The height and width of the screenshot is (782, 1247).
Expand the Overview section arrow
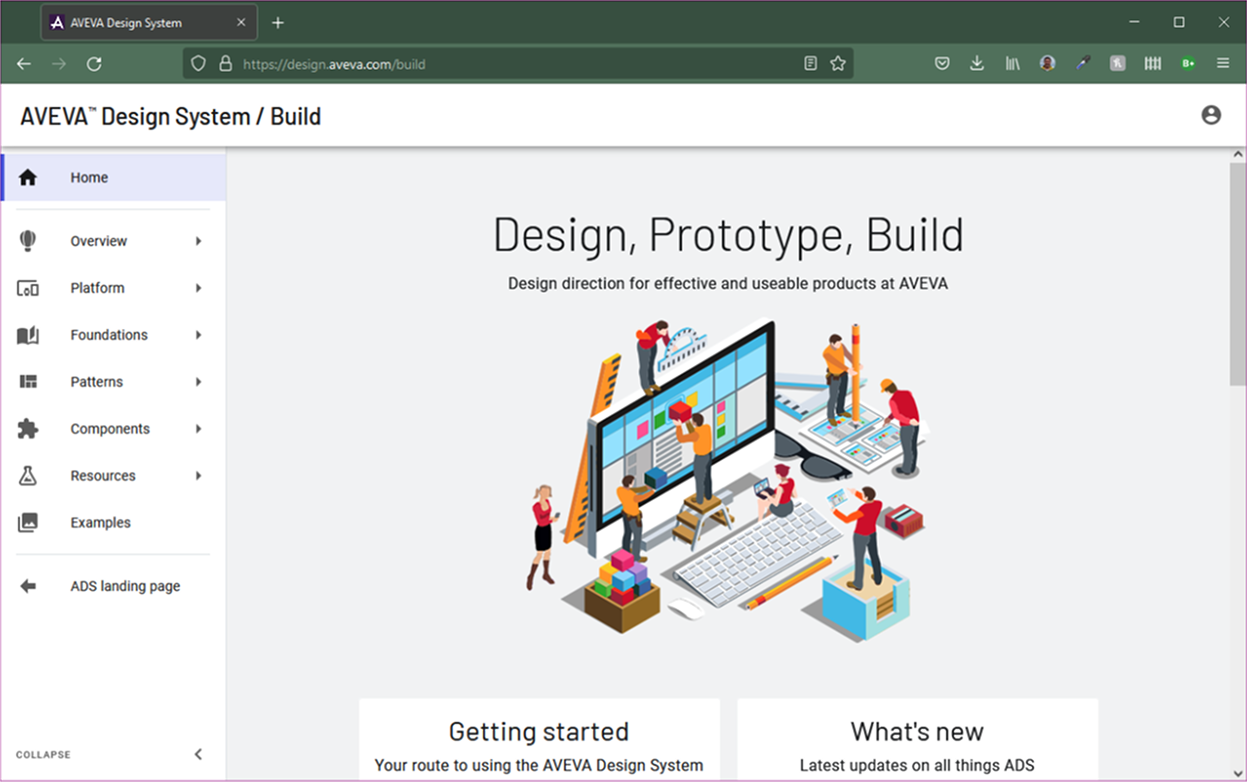click(x=198, y=241)
